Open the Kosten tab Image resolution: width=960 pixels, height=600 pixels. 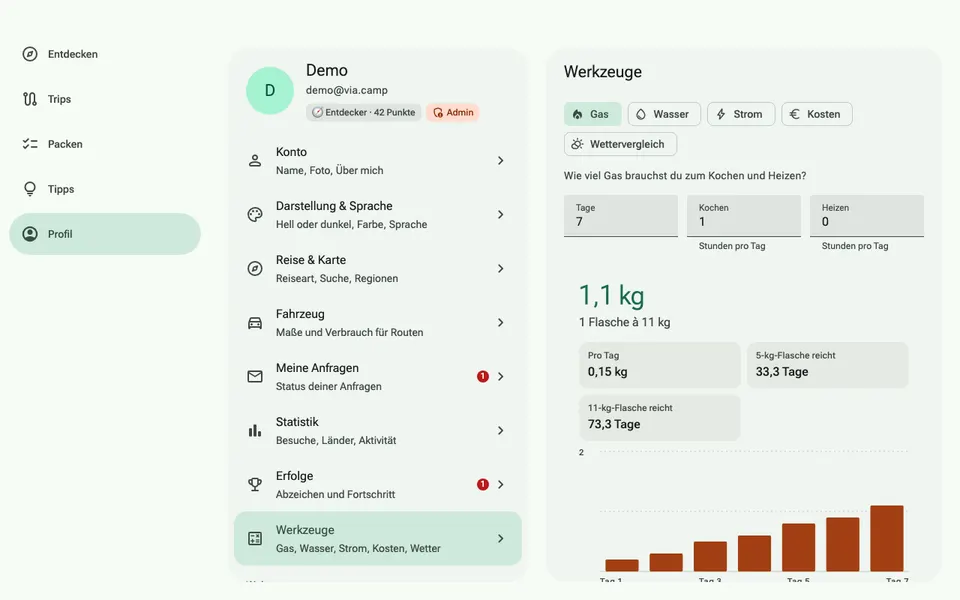coord(817,114)
